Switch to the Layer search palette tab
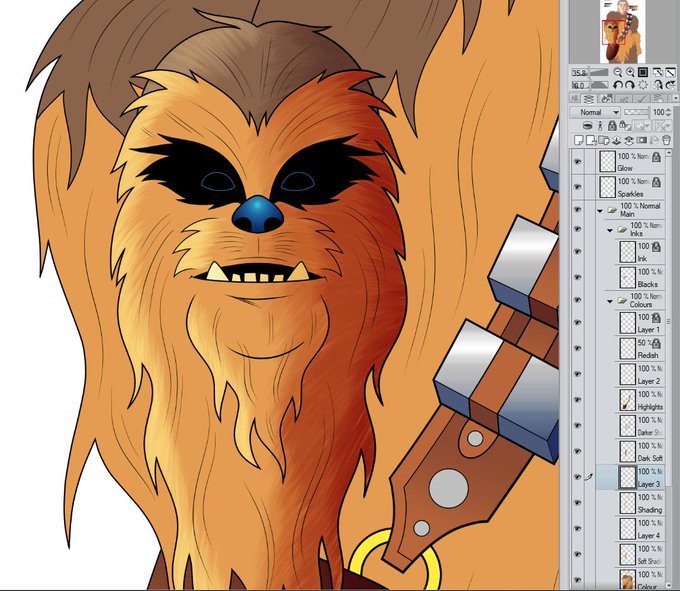This screenshot has width=680, height=591. (607, 99)
